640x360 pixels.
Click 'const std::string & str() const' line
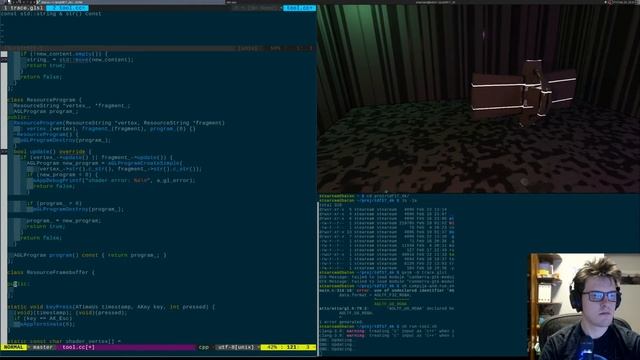click(x=51, y=13)
